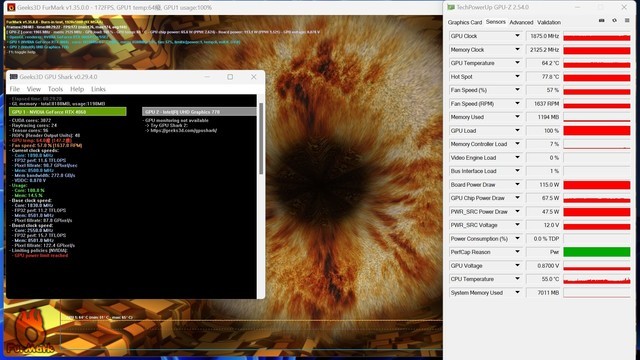Expand the PWR_SRC Power Draw dropdown
640x360 pixels.
517,211
